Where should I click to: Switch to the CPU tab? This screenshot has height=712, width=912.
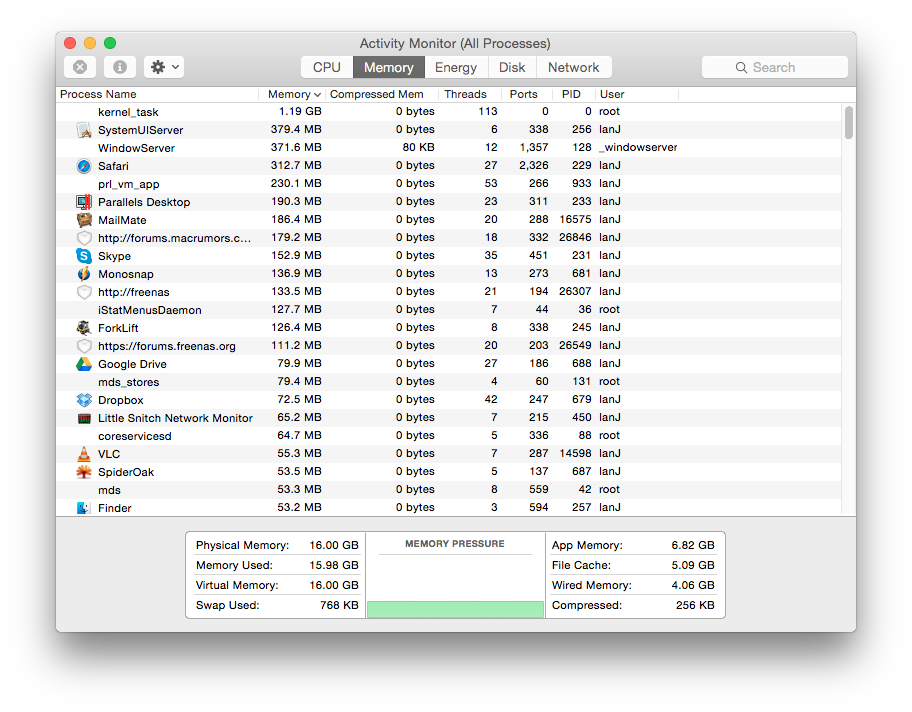(327, 67)
